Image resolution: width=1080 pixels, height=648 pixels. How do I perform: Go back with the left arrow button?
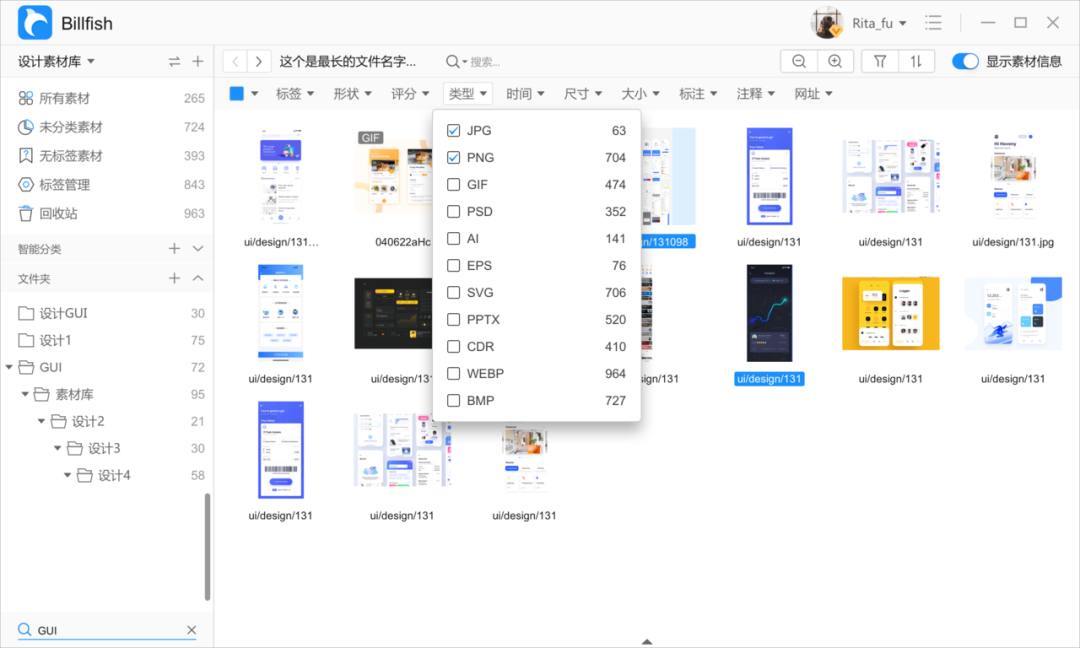point(235,61)
